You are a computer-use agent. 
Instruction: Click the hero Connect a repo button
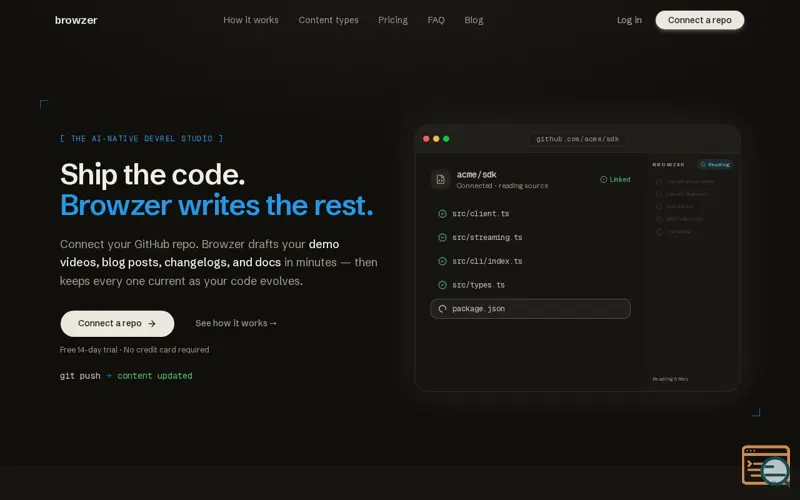(x=117, y=323)
